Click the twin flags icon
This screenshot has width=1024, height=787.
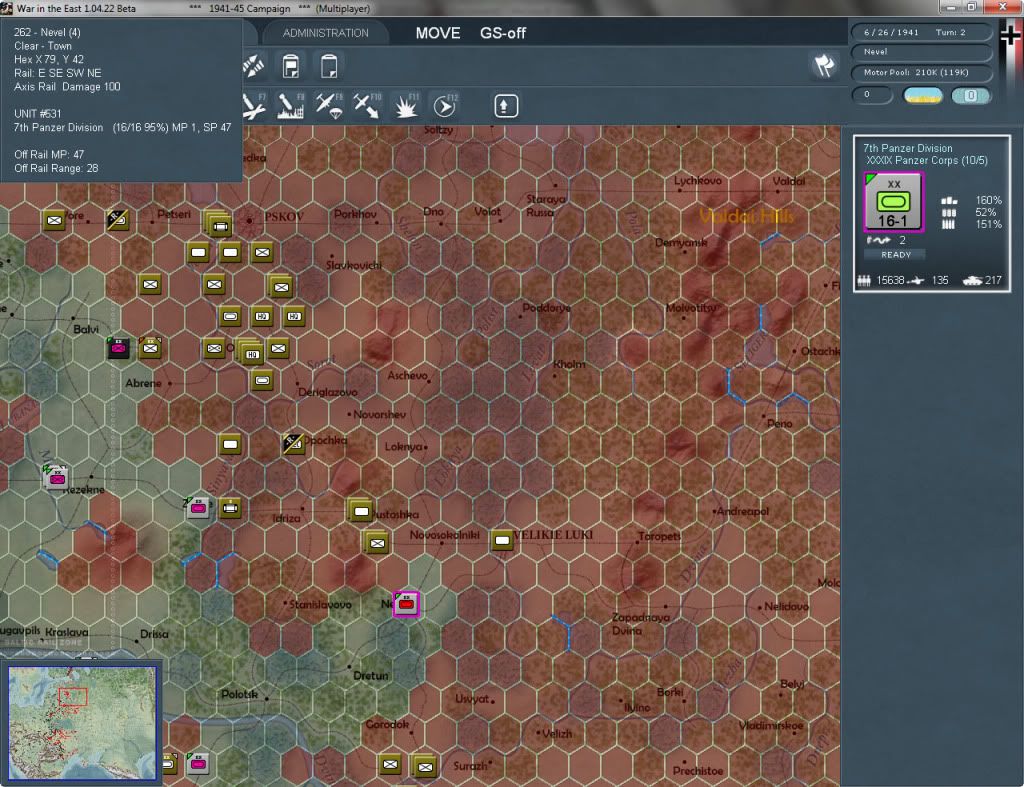click(x=824, y=65)
